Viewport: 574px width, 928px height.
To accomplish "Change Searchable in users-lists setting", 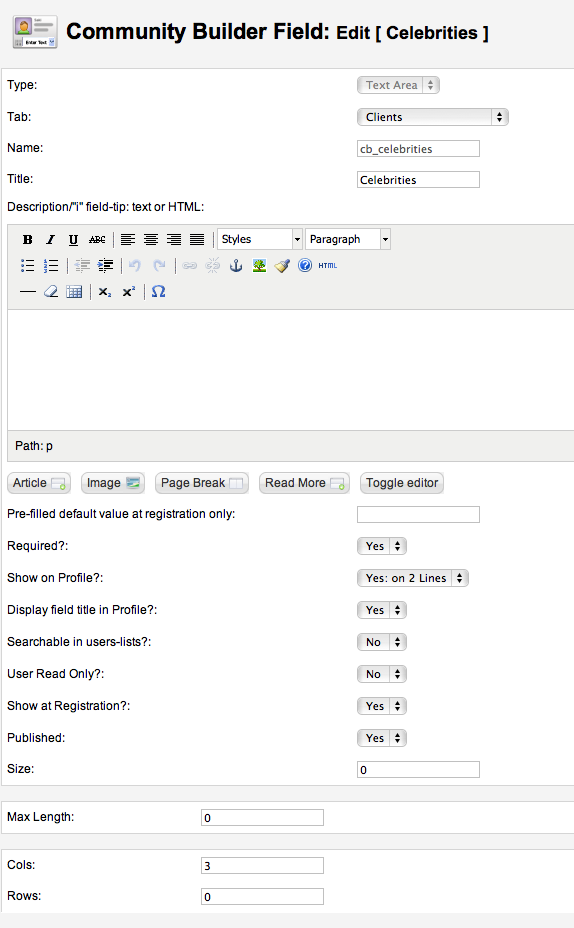I will (382, 642).
